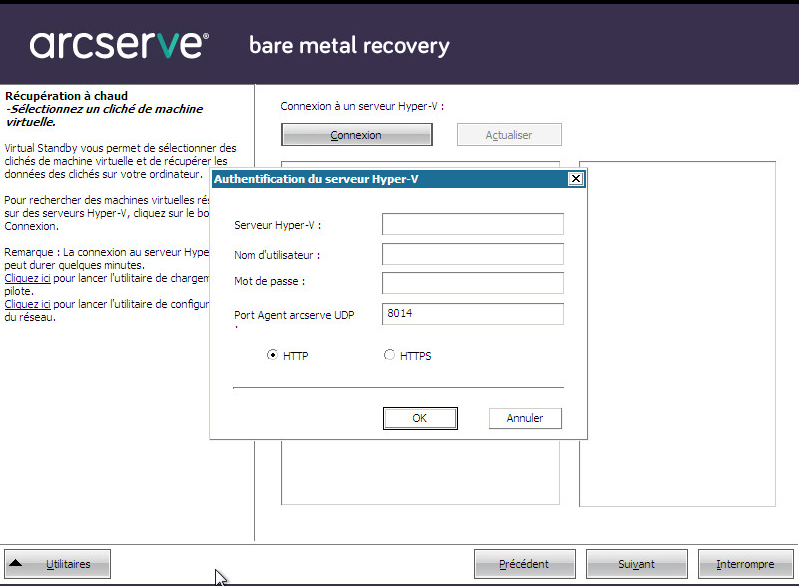The image size is (799, 586).
Task: Close the Hyper-V authentication dialog
Action: [575, 179]
